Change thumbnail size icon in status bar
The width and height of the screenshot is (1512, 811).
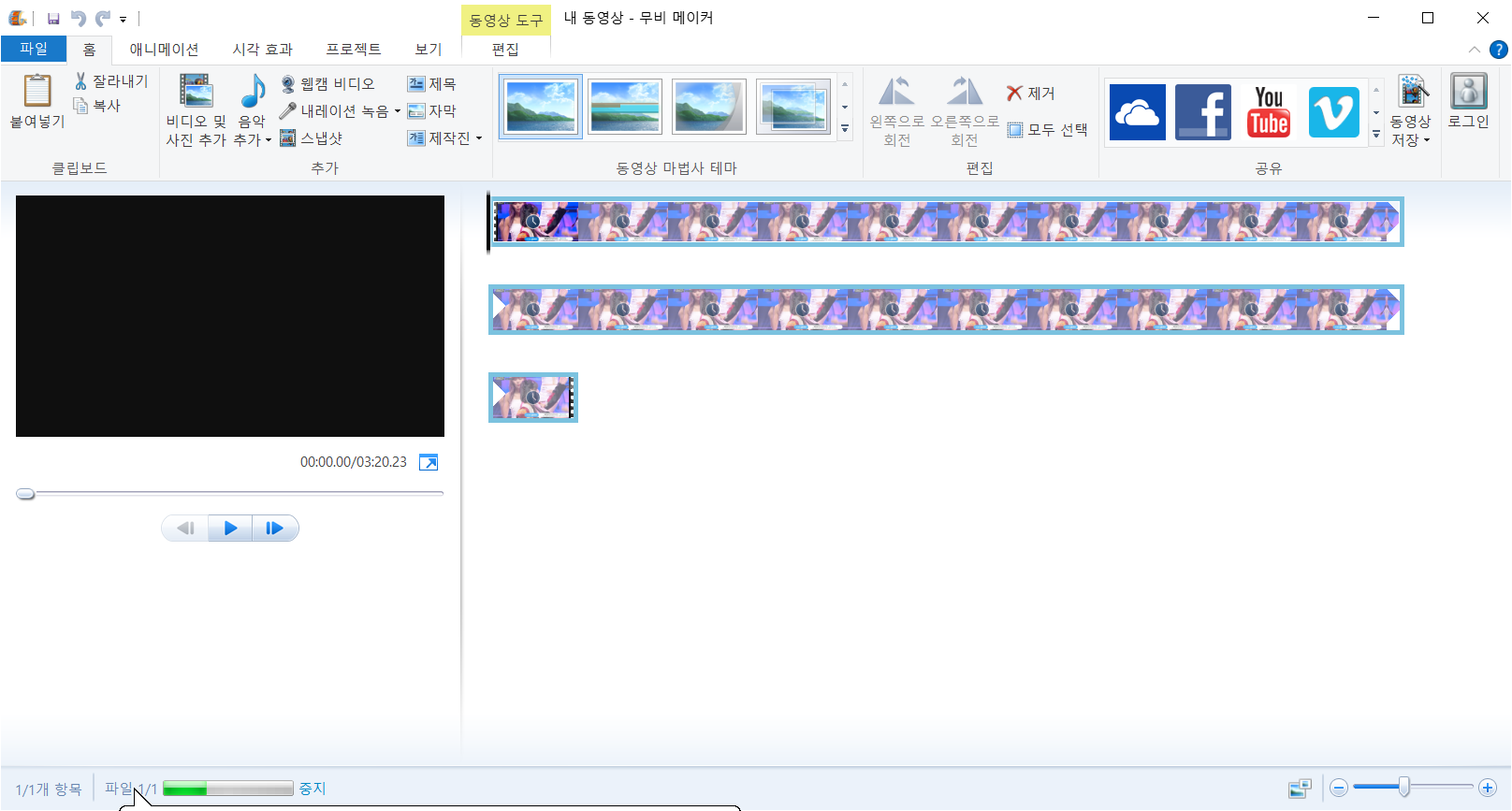1300,789
